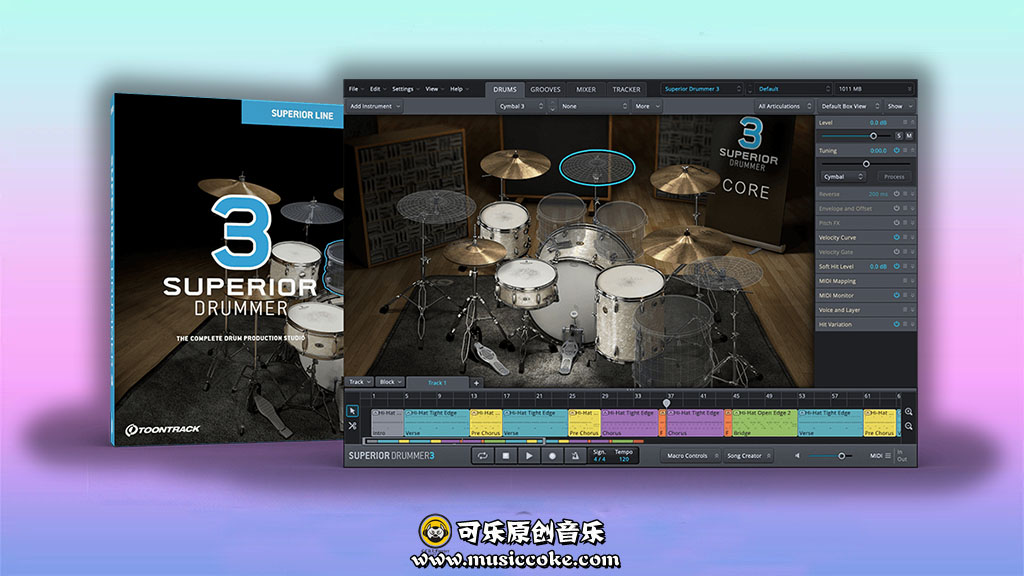Viewport: 1024px width, 576px height.
Task: Switch to the Mixer tab
Action: click(x=586, y=89)
